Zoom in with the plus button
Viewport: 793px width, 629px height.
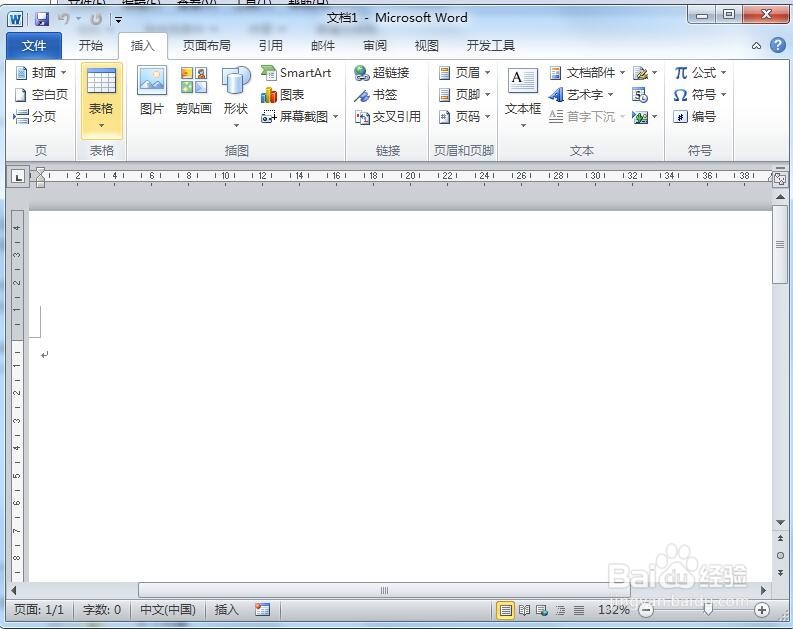point(762,610)
